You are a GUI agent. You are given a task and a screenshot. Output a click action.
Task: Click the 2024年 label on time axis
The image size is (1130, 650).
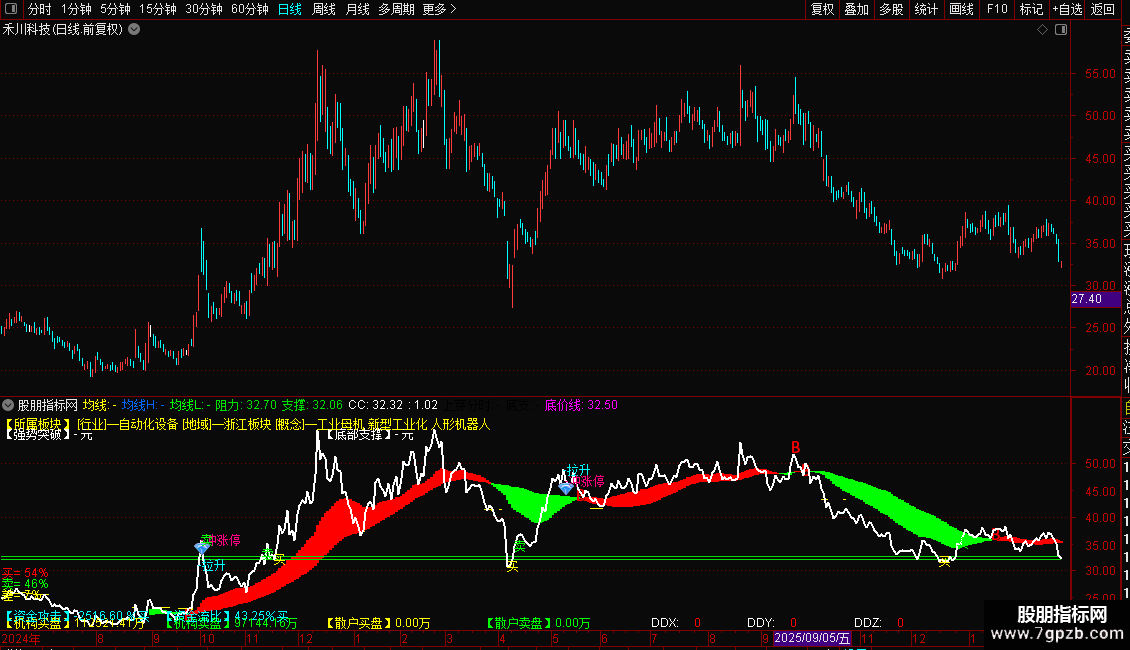22,638
